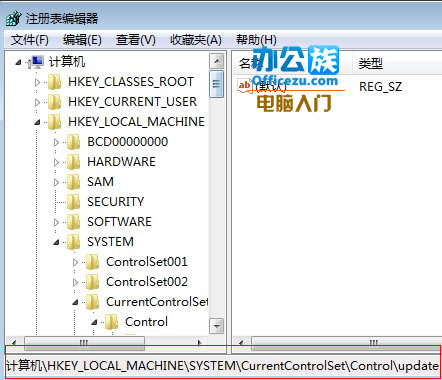
Task: Click values pane scroll left arrow
Action: click(241, 343)
